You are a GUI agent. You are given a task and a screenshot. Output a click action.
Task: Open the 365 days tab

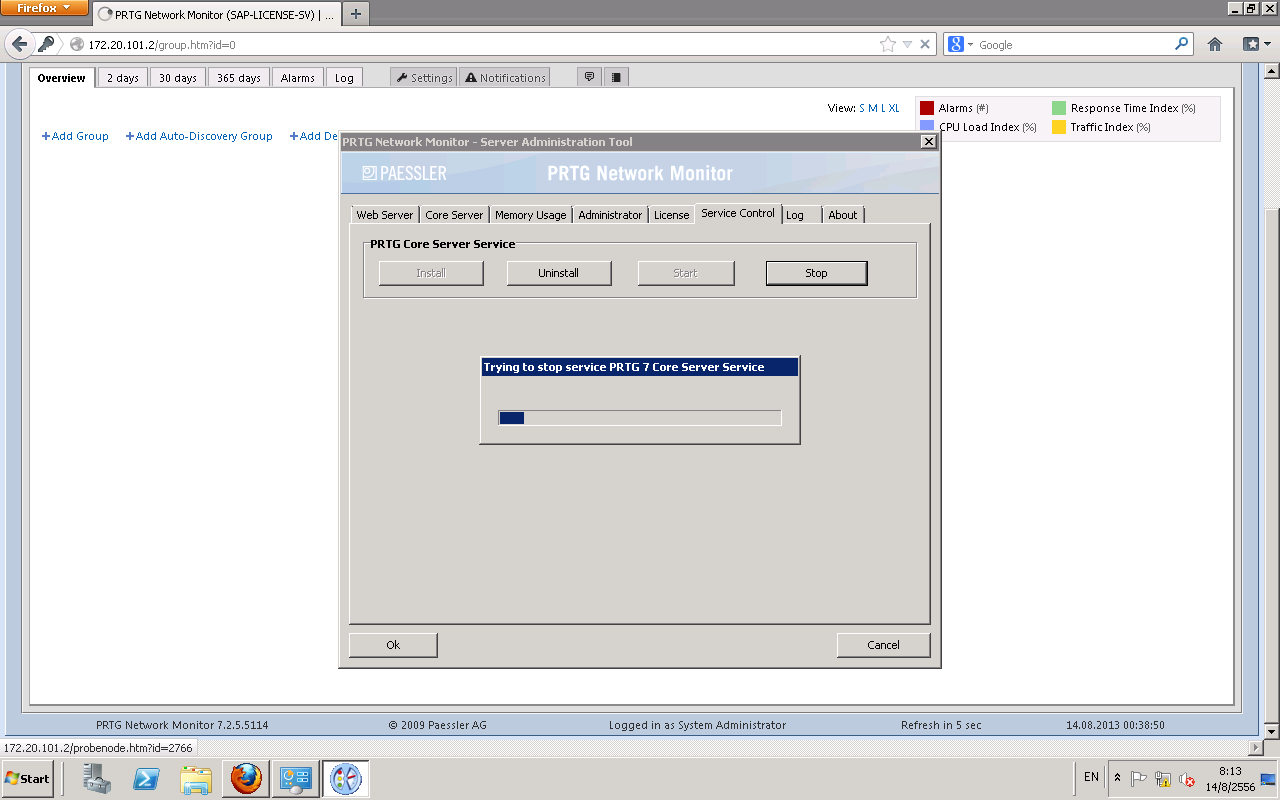[239, 78]
